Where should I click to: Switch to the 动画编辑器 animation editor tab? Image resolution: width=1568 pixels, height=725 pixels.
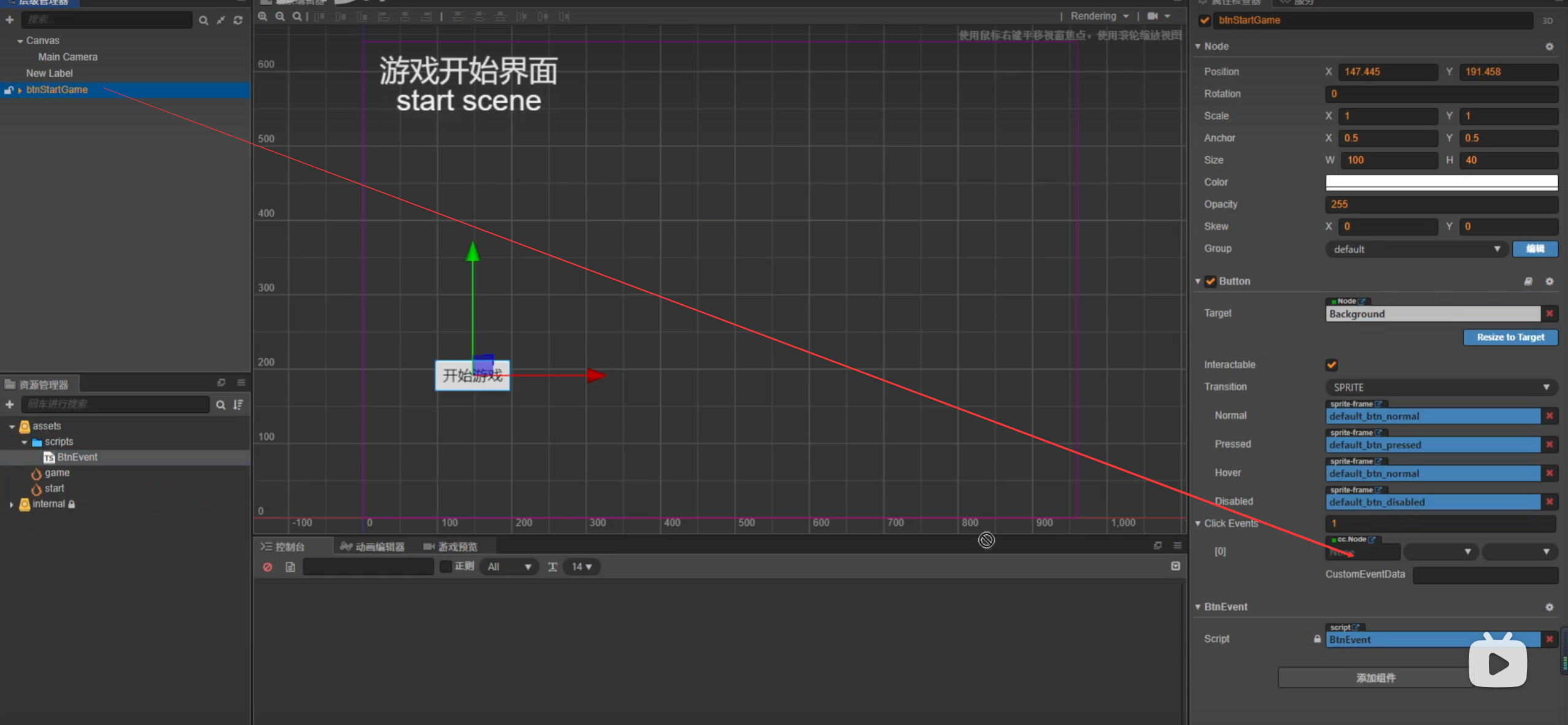[x=373, y=547]
